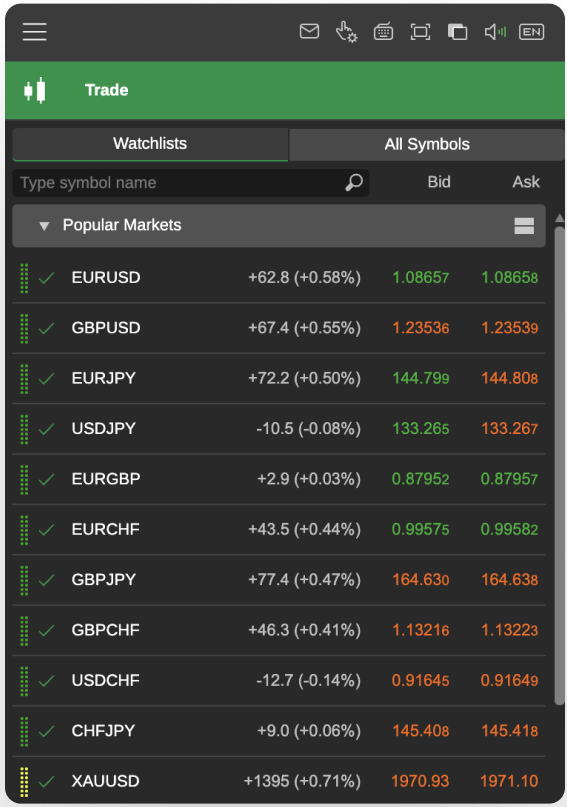567x807 pixels.
Task: Click the GBPJPY drag handle dots
Action: 24,580
